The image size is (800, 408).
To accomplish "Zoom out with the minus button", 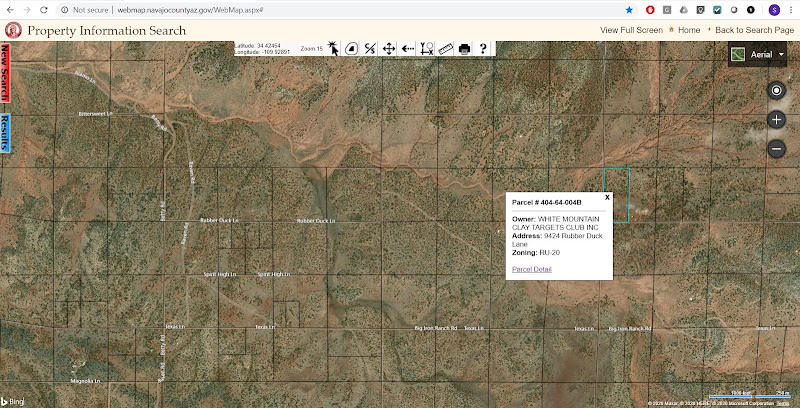I will click(776, 149).
